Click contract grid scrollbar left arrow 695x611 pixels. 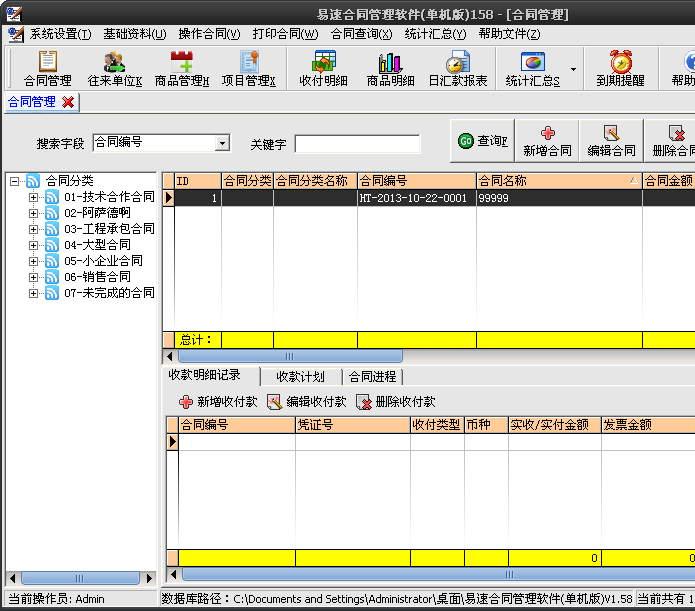(x=169, y=356)
